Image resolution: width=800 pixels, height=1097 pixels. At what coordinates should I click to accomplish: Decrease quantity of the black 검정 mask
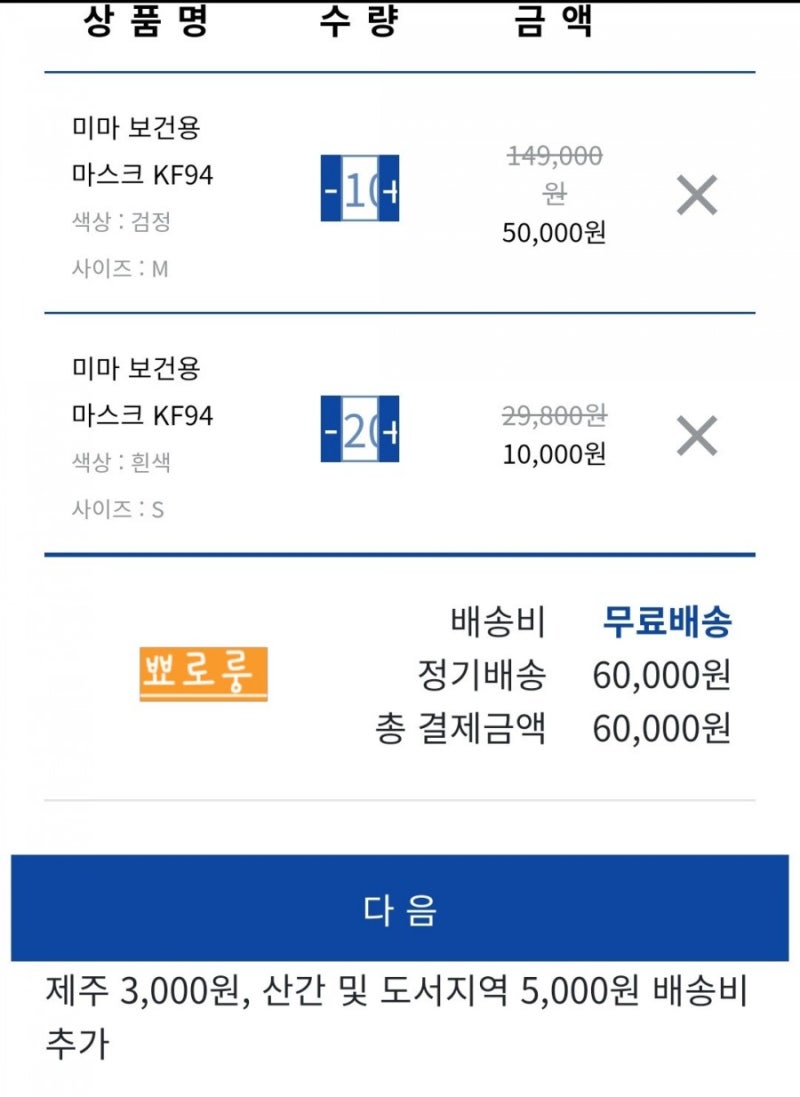point(331,189)
